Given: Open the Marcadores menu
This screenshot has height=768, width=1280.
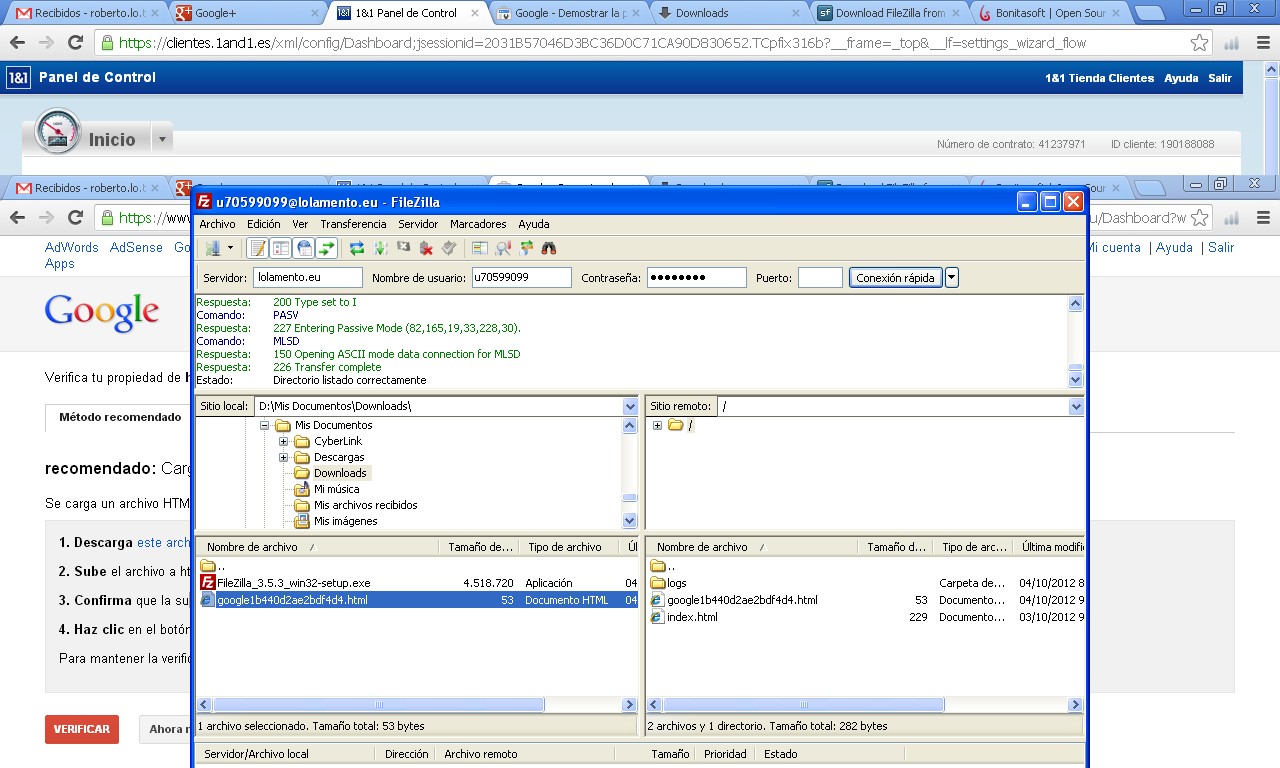Looking at the screenshot, I should coord(478,224).
